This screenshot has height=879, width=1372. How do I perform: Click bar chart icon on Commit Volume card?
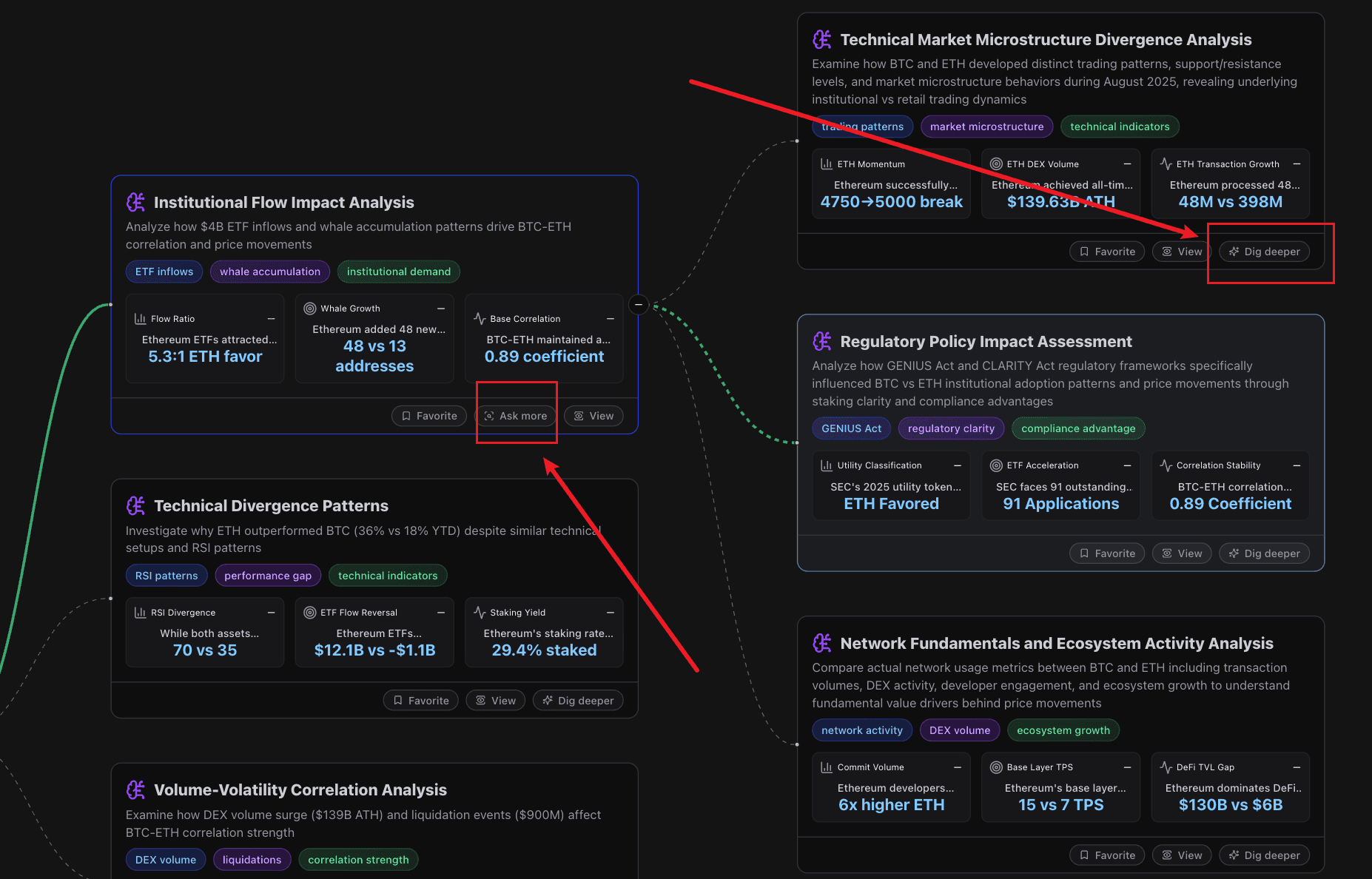pyautogui.click(x=827, y=767)
